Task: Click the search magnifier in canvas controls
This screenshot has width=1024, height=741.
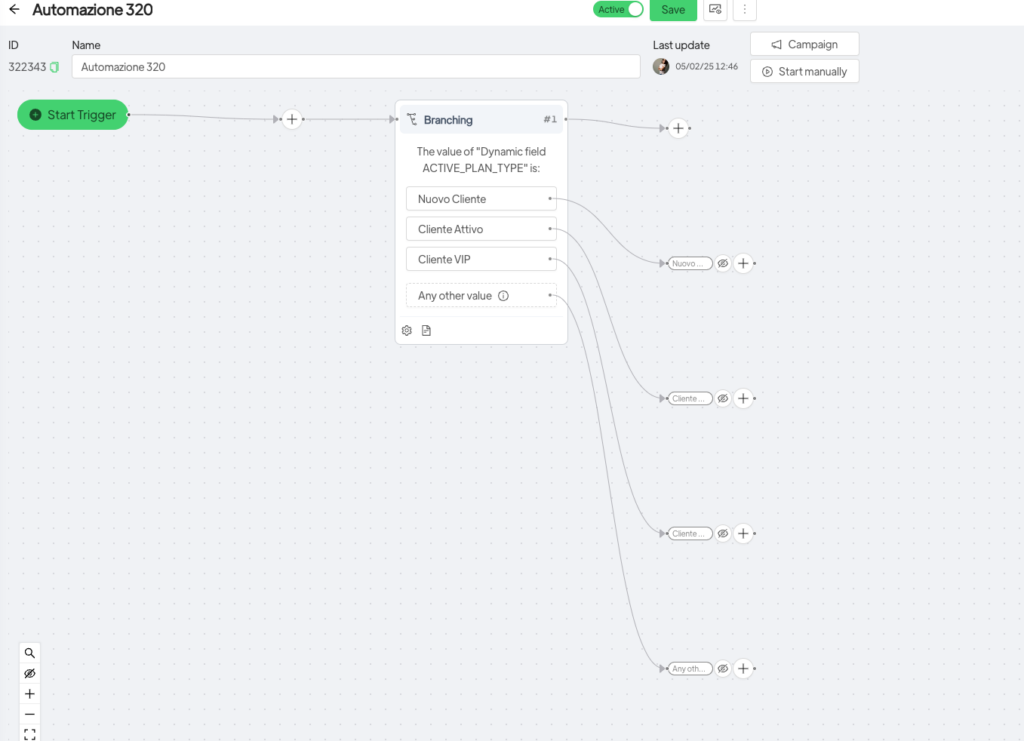Action: [30, 652]
